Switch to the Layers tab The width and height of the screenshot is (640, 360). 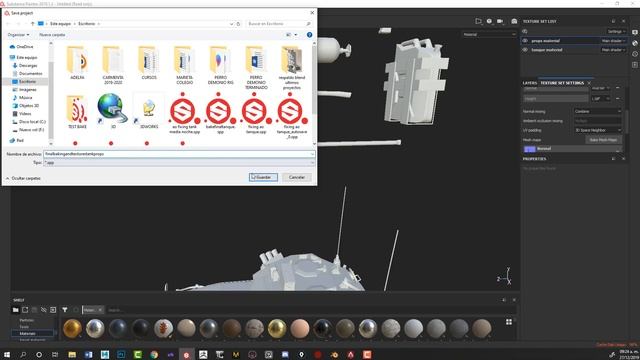530,83
